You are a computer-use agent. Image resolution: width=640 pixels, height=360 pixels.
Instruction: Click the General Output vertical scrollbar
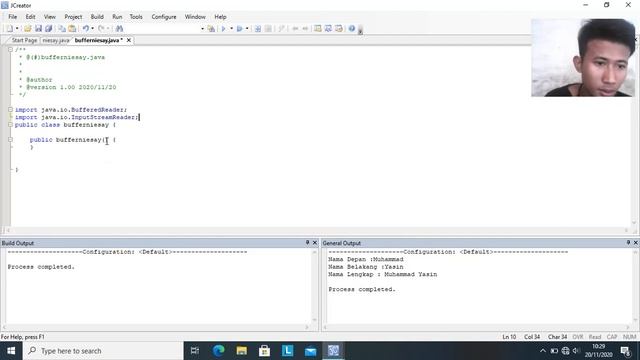636,287
